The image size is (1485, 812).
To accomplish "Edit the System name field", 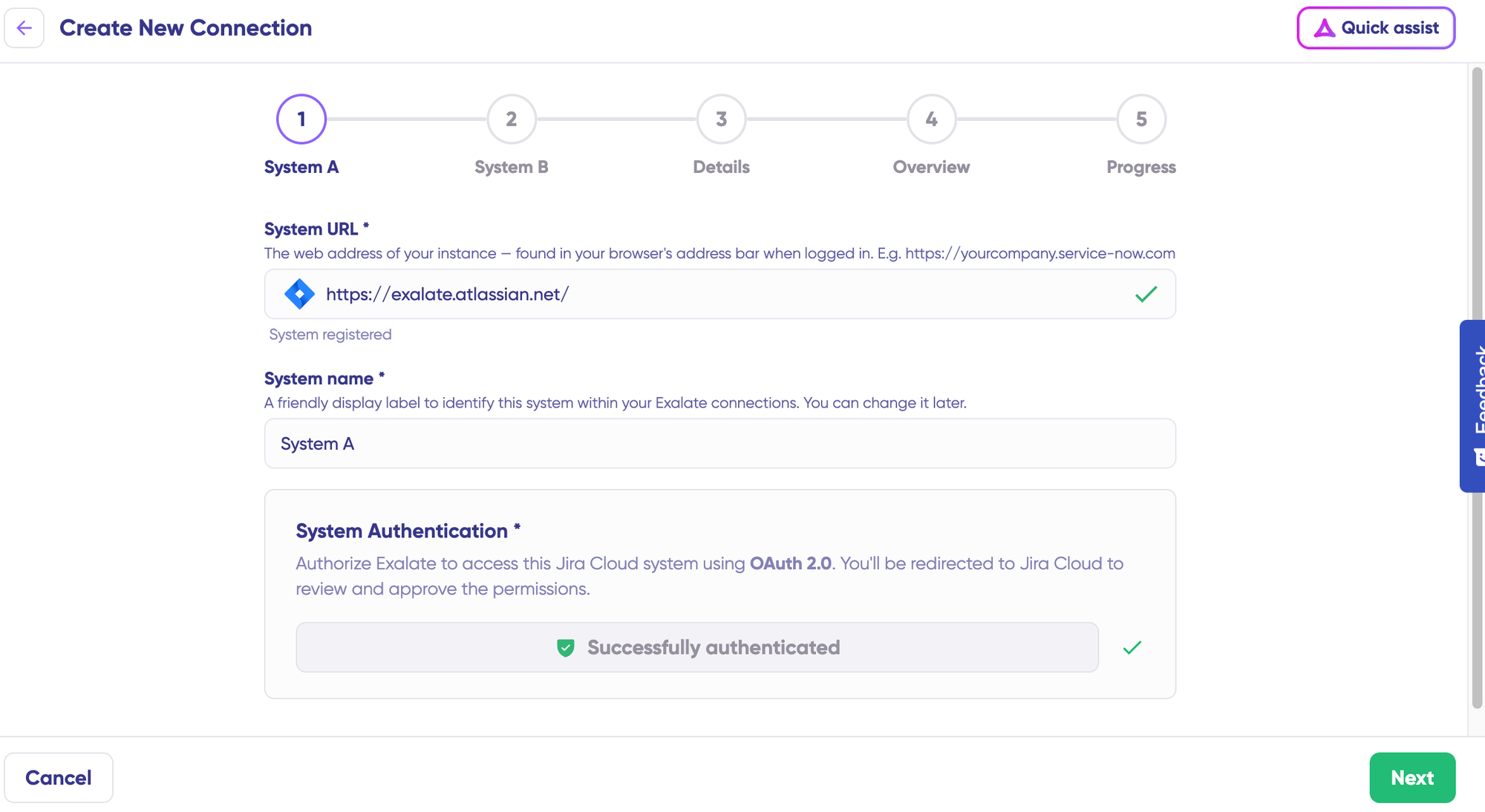I will 720,443.
